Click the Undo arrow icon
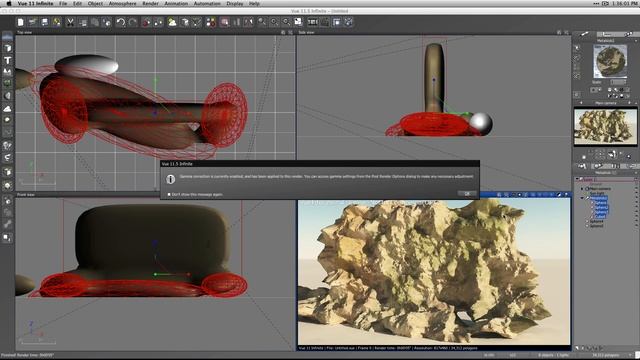This screenshot has width=640, height=360. point(120,22)
